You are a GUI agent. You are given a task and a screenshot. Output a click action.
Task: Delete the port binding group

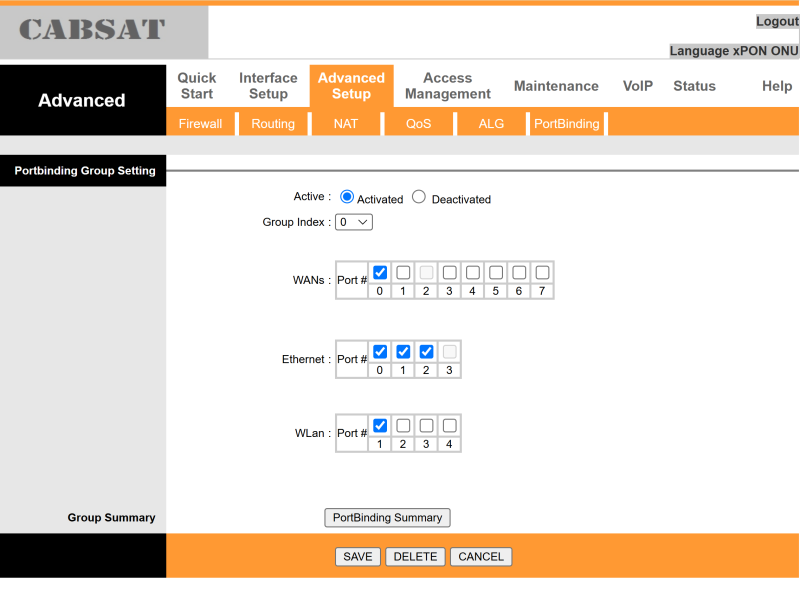(x=415, y=557)
